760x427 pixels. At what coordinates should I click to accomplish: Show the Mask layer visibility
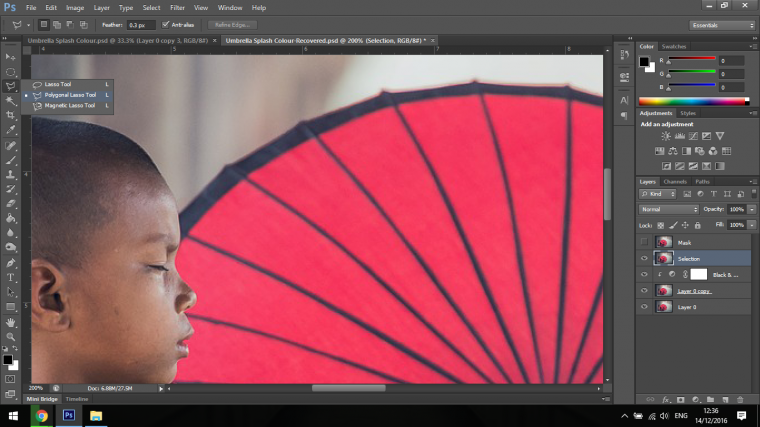click(644, 242)
